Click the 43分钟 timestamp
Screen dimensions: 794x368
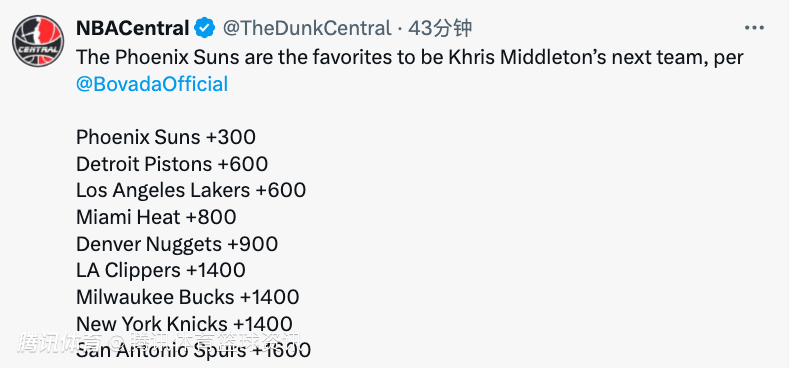[440, 28]
